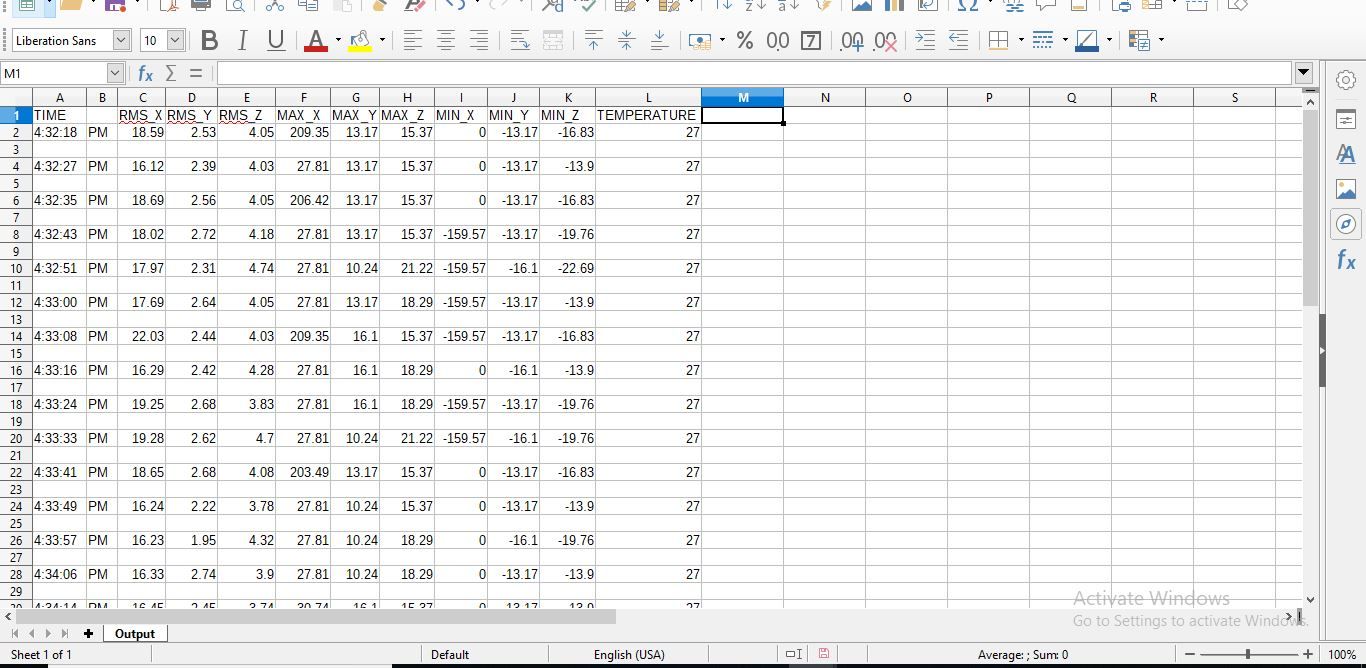This screenshot has width=1366, height=668.
Task: Apply the yellow highlighting color
Action: (360, 41)
